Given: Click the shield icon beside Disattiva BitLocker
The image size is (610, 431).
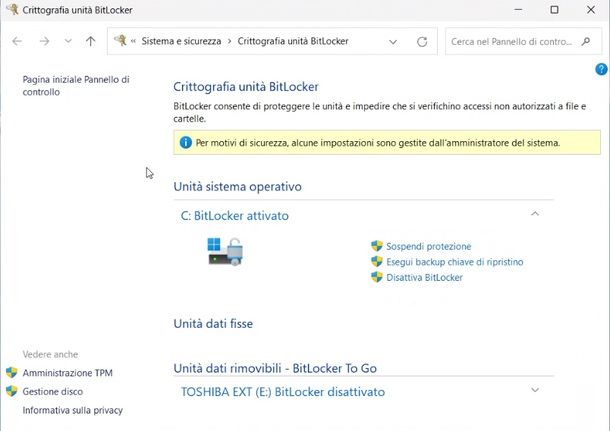Looking at the screenshot, I should [377, 277].
